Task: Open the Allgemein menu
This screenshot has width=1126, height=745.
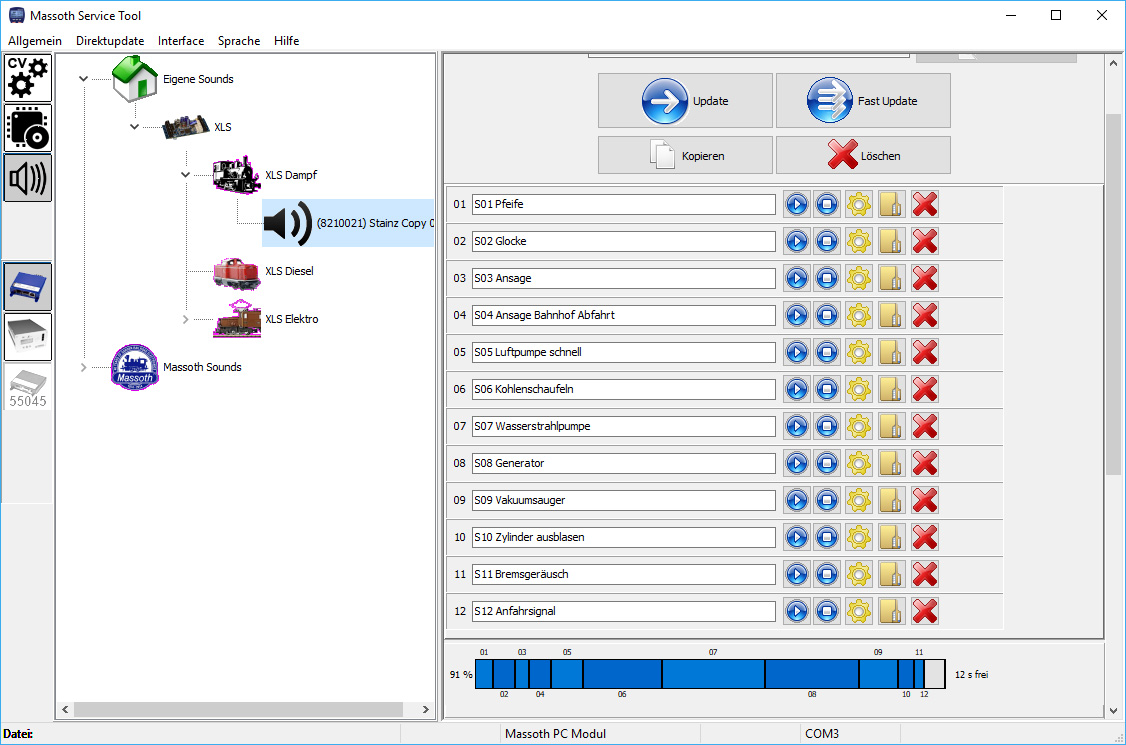Action: [34, 41]
